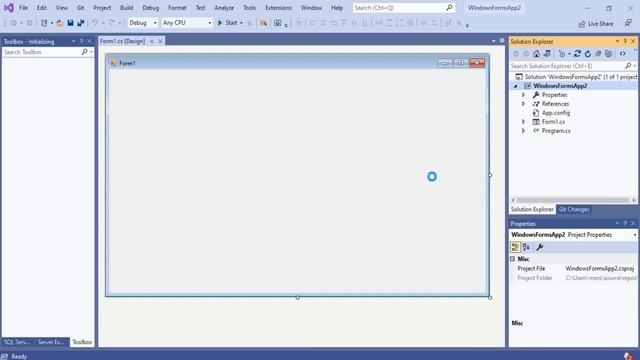Expand the Properties node in tree

coord(524,95)
